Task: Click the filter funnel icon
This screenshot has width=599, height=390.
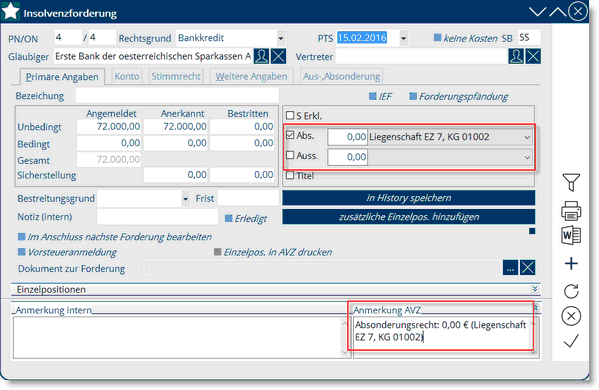Action: (x=571, y=182)
